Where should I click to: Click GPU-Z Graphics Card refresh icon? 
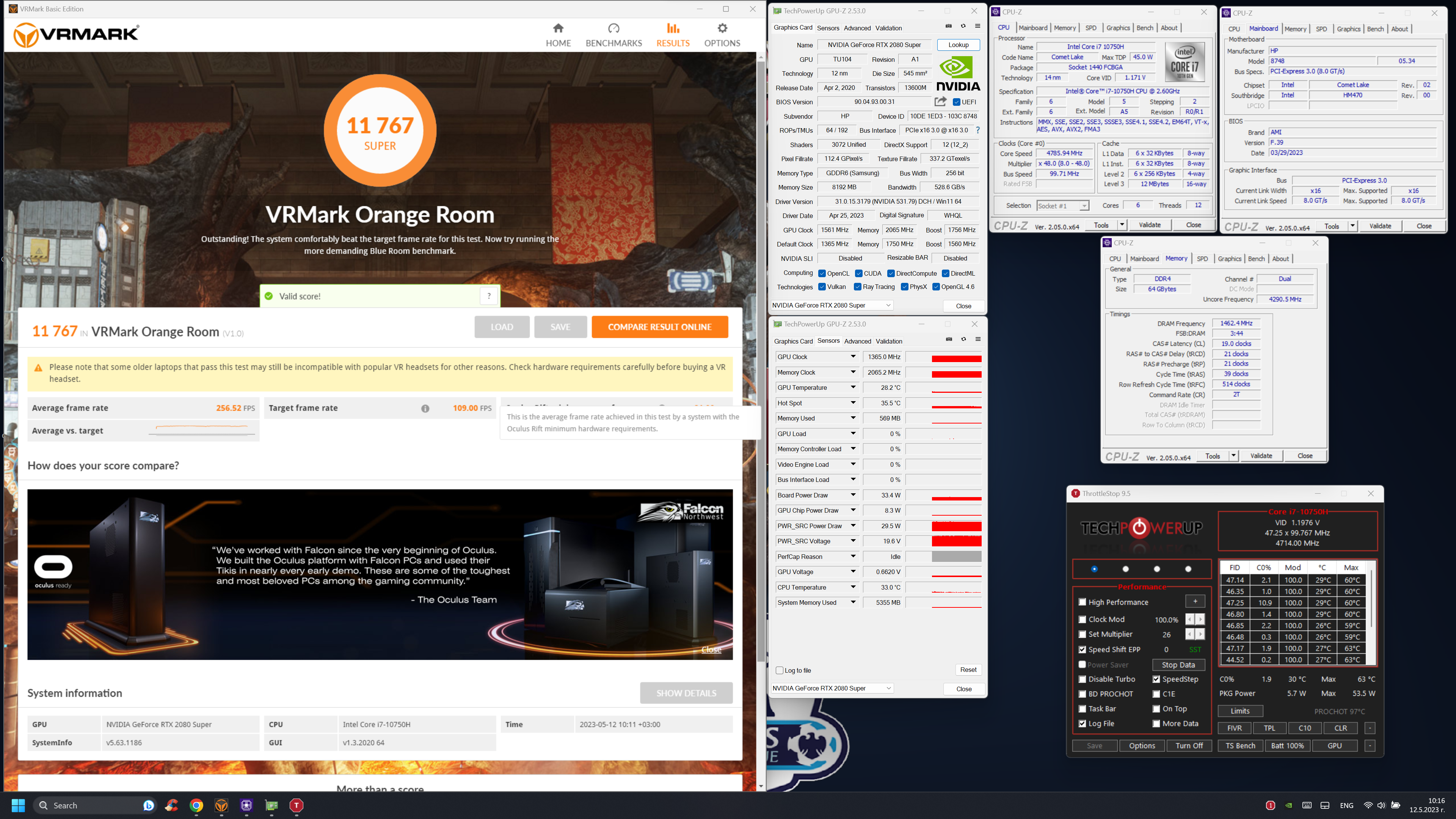click(x=963, y=26)
